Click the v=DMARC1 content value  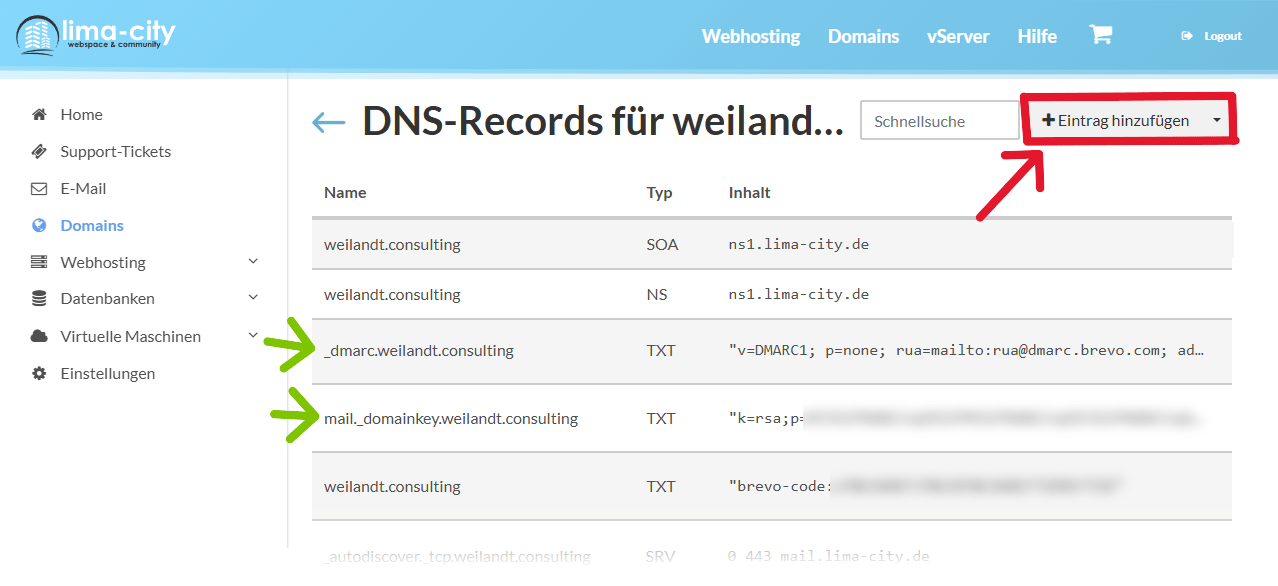966,350
